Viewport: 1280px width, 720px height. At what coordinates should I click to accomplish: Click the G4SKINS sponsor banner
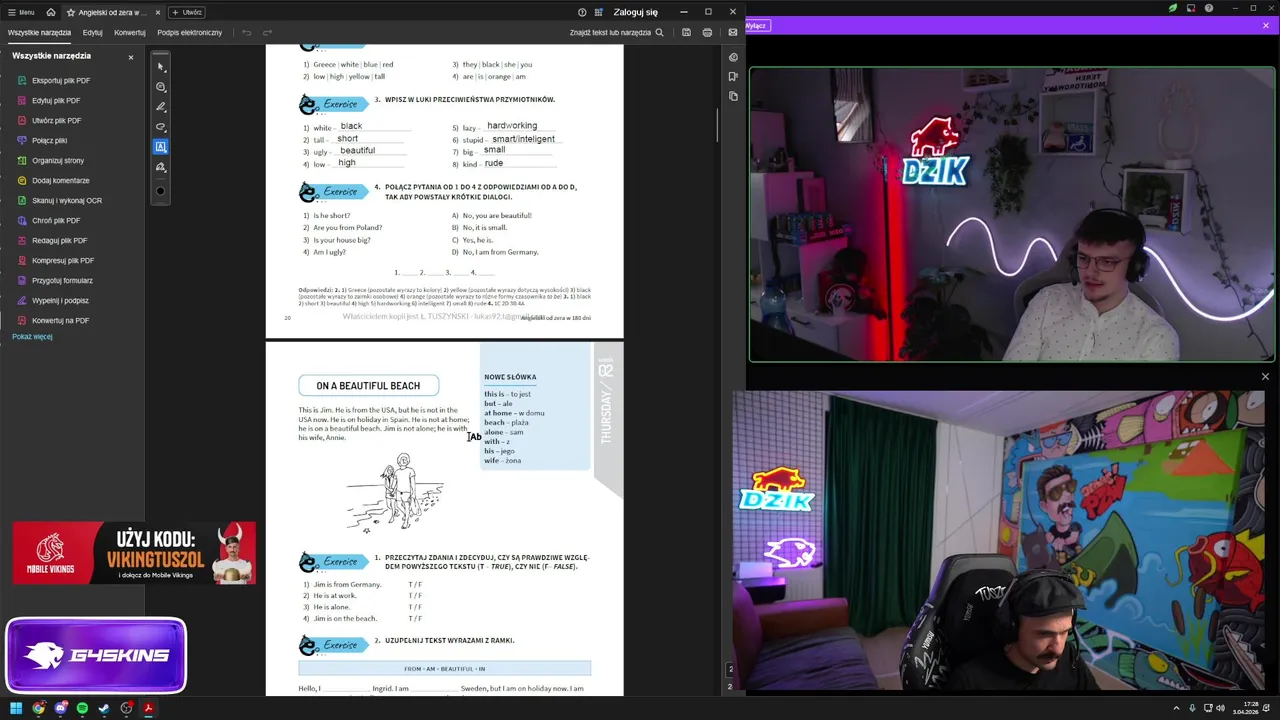pyautogui.click(x=96, y=655)
